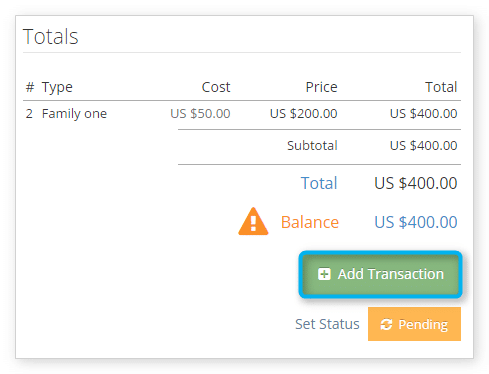This screenshot has width=489, height=374.
Task: Click the cost value US $50.00
Action: click(200, 114)
